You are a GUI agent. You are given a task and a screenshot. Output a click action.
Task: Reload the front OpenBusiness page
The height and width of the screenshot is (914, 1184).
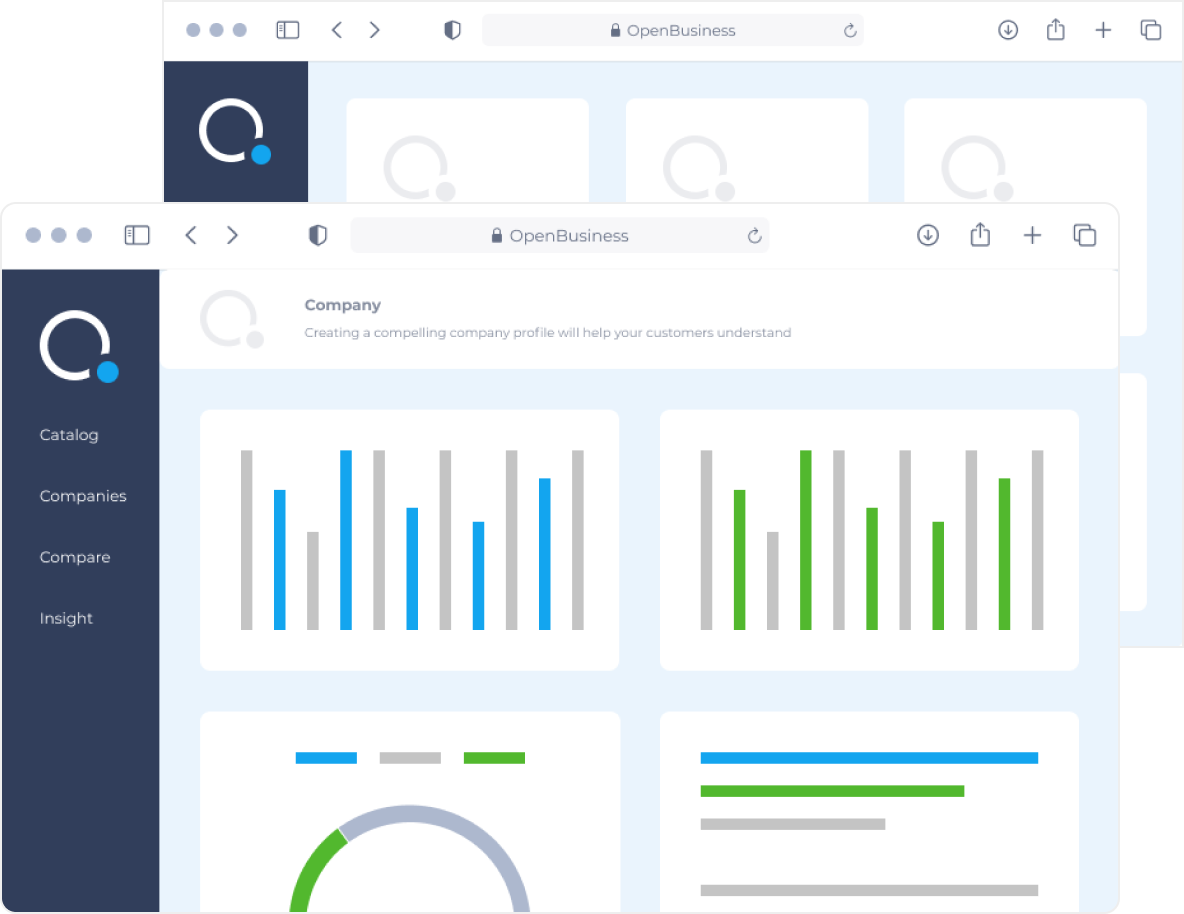click(x=754, y=236)
